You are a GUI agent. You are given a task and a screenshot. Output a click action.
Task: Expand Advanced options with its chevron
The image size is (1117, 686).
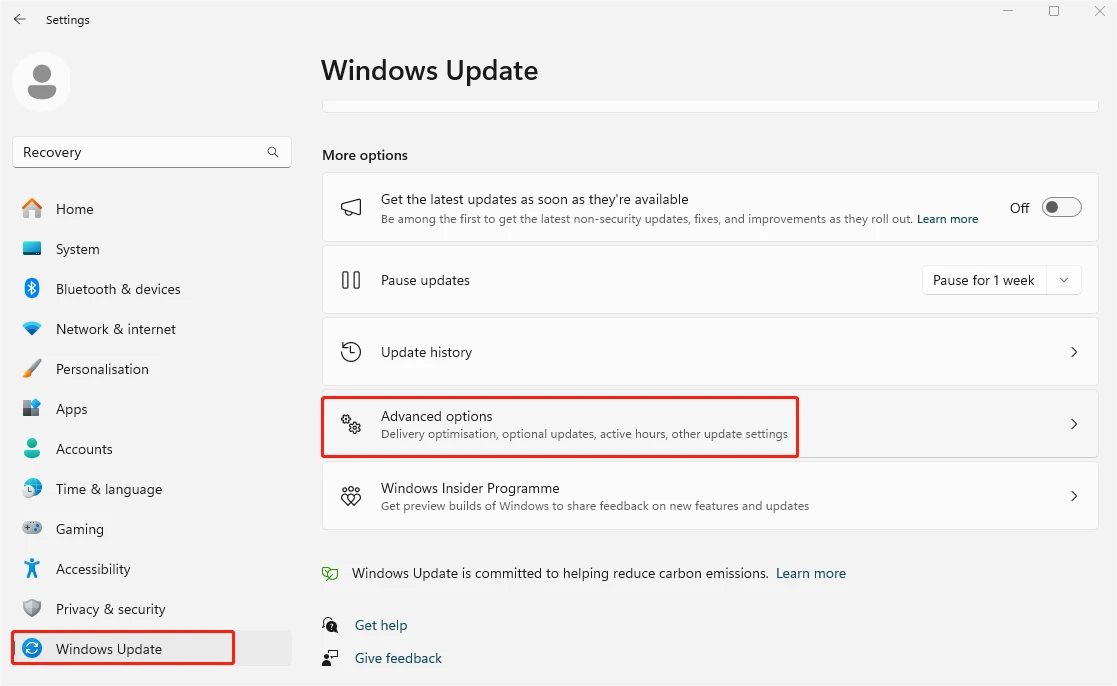pos(1074,424)
